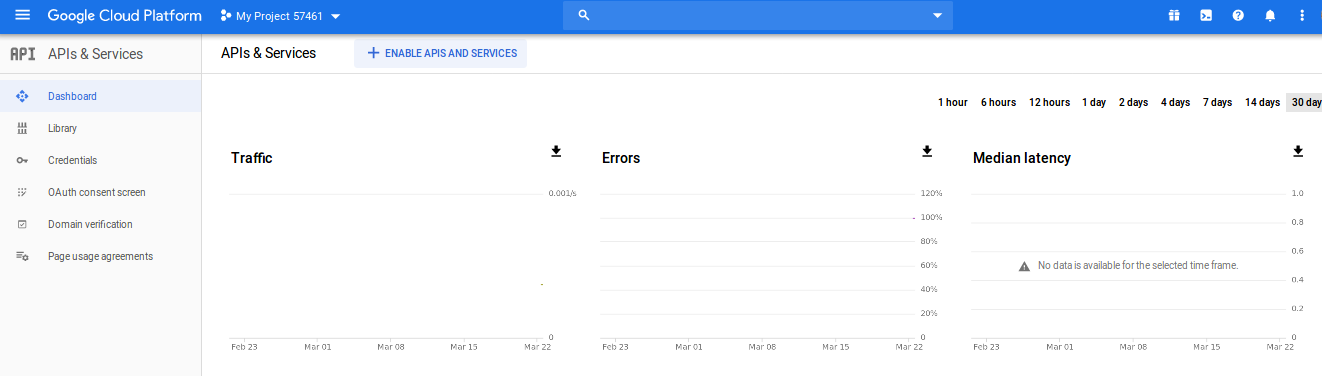Click the APIs & Services page heading
This screenshot has width=1322, height=376.
[268, 53]
